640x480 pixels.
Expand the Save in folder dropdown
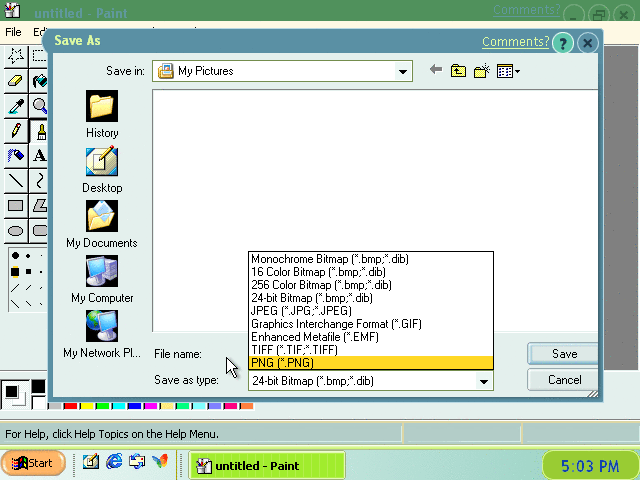402,71
